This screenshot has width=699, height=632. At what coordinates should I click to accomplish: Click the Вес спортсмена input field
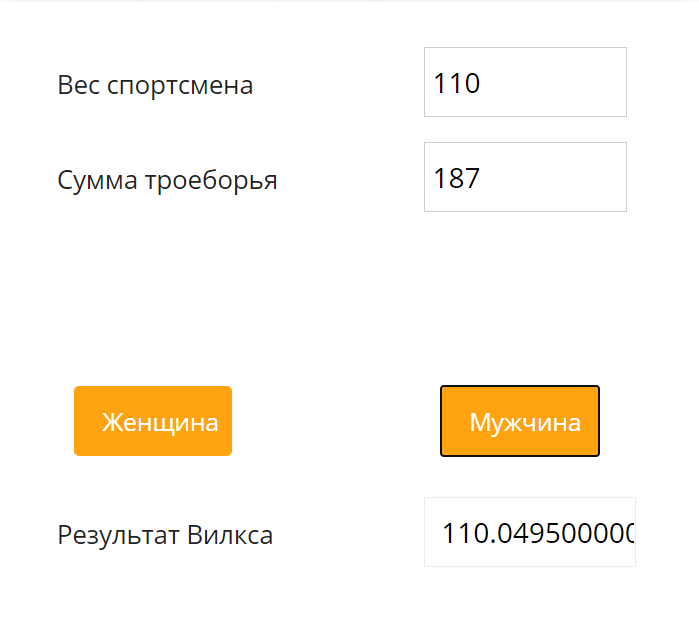click(x=525, y=83)
